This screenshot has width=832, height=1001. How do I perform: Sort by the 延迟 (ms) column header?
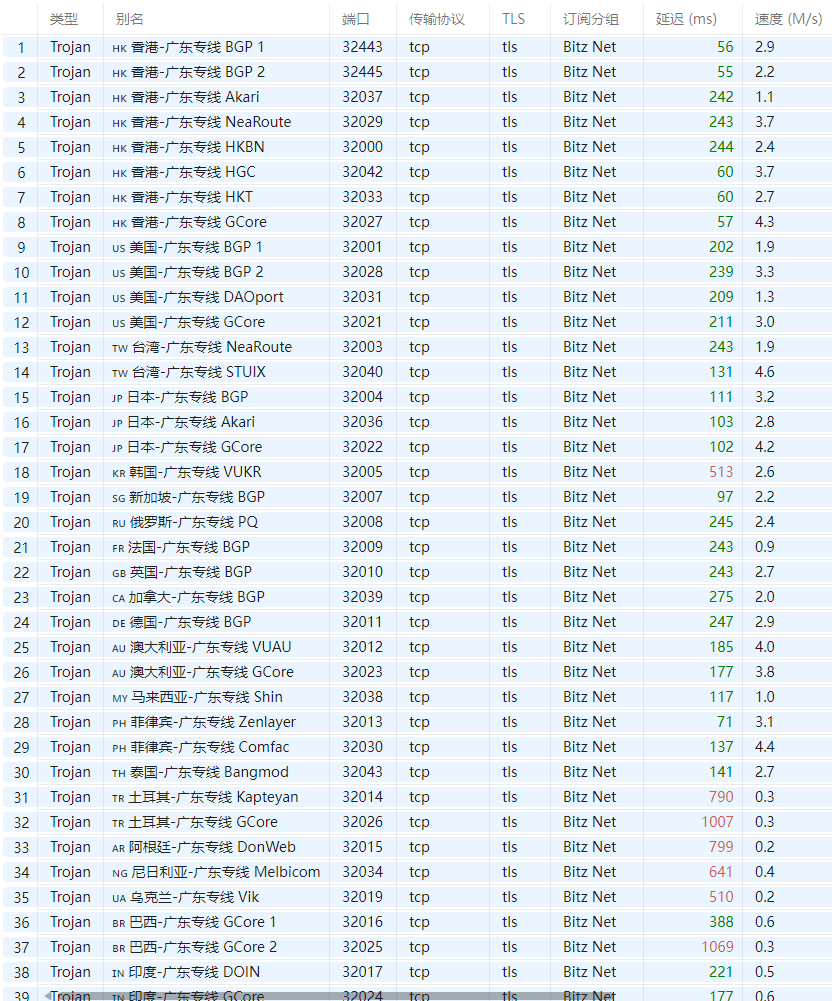687,18
